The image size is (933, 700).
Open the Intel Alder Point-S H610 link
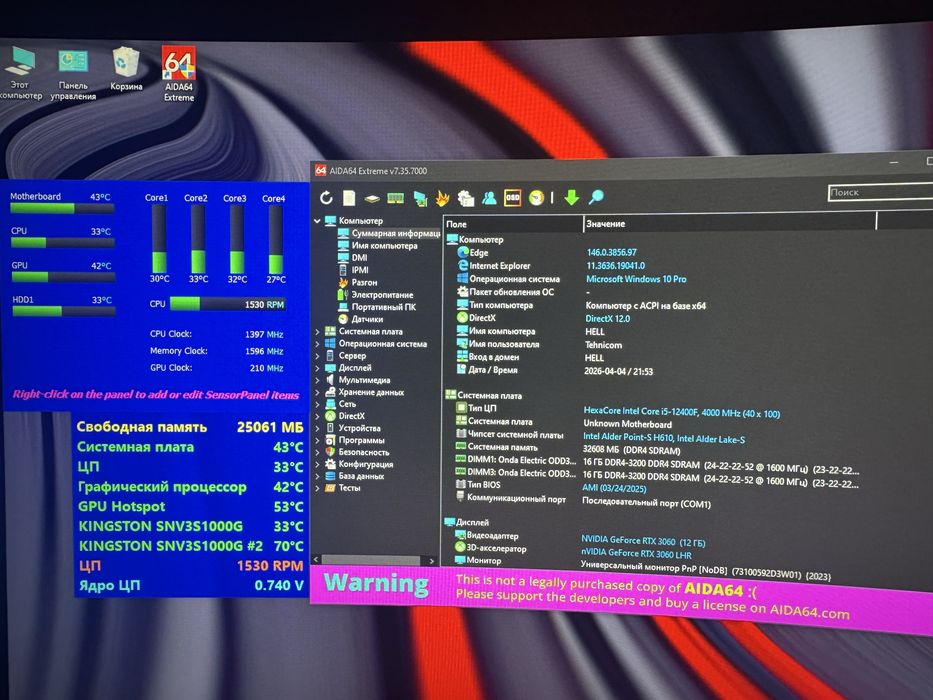(x=664, y=438)
